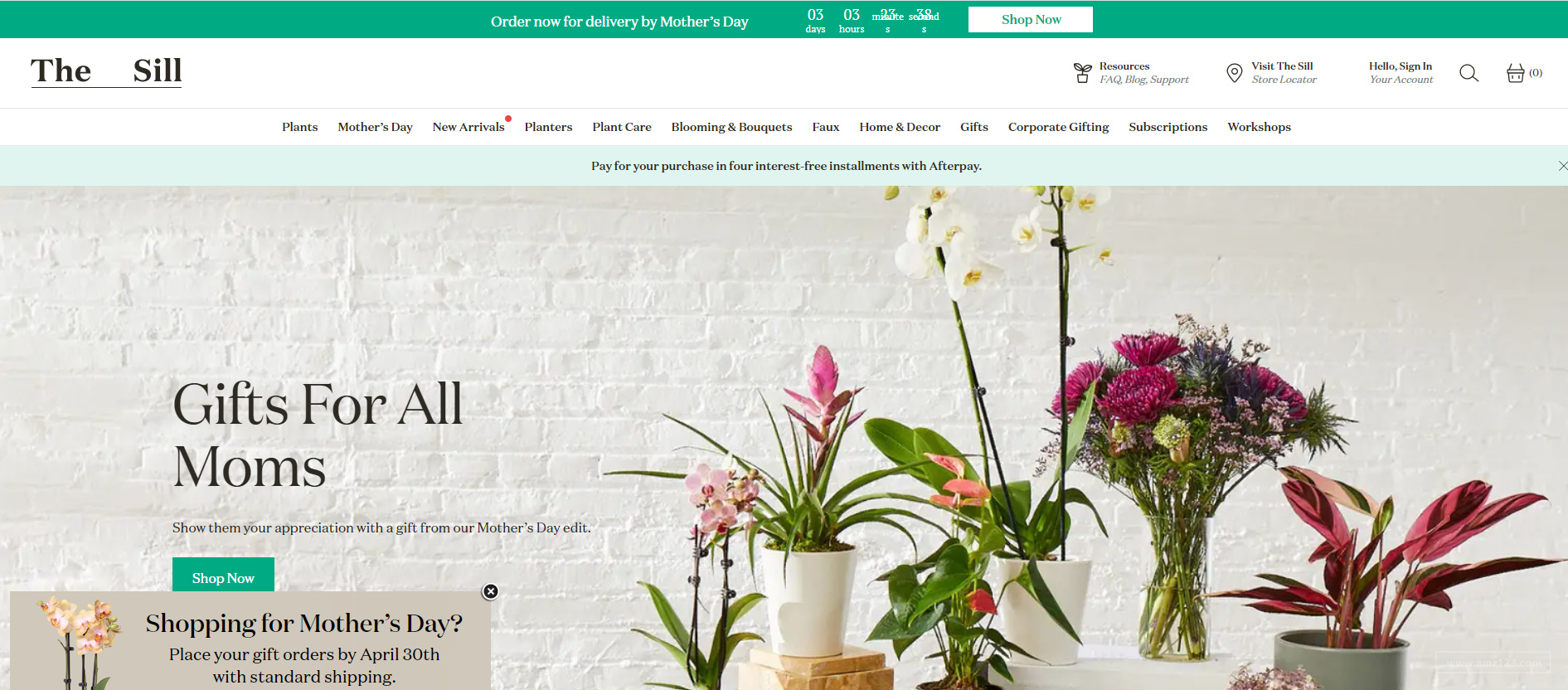Viewport: 1568px width, 690px height.
Task: Open the shopping basket cart icon
Action: point(1515,73)
